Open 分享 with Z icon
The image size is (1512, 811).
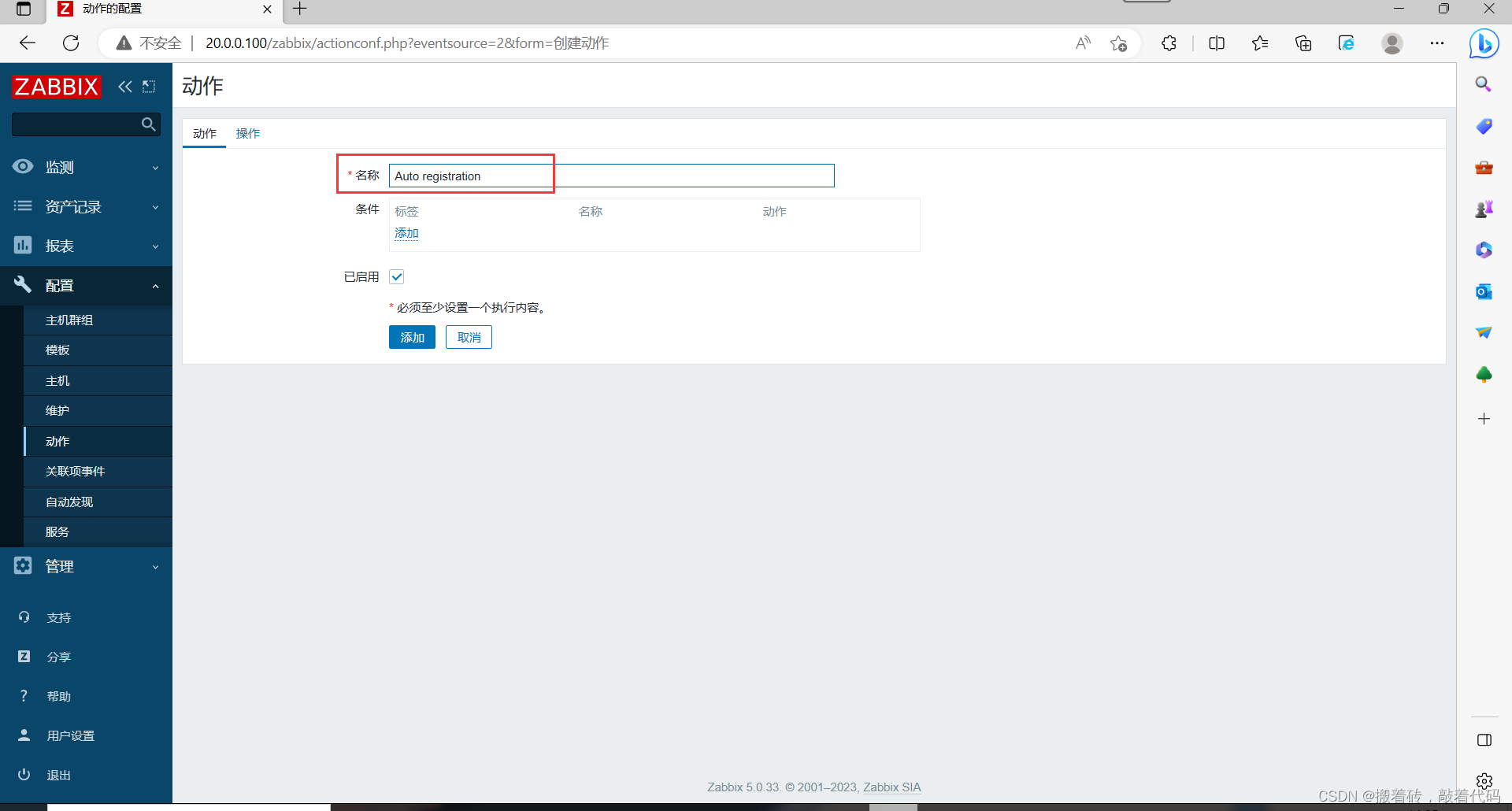coord(24,657)
